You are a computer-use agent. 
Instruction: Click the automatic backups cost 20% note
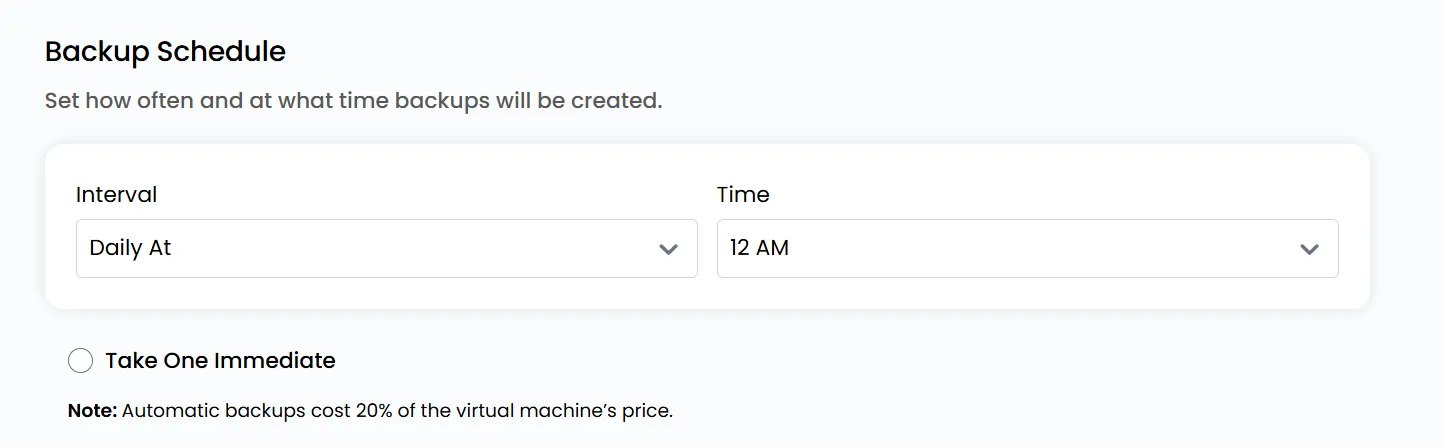pos(370,410)
